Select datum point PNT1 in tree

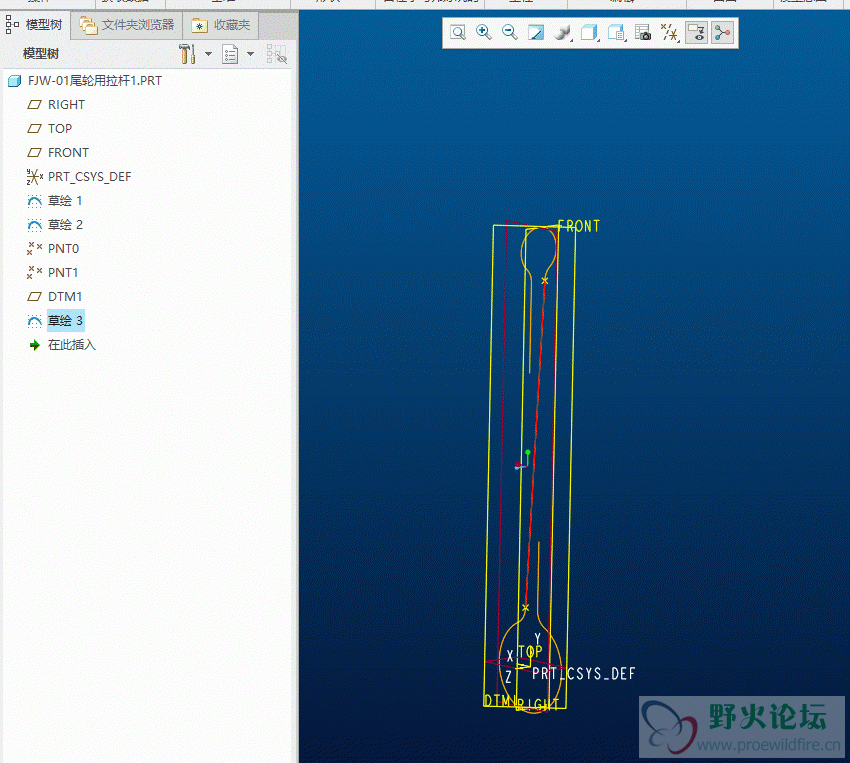[x=53, y=273]
